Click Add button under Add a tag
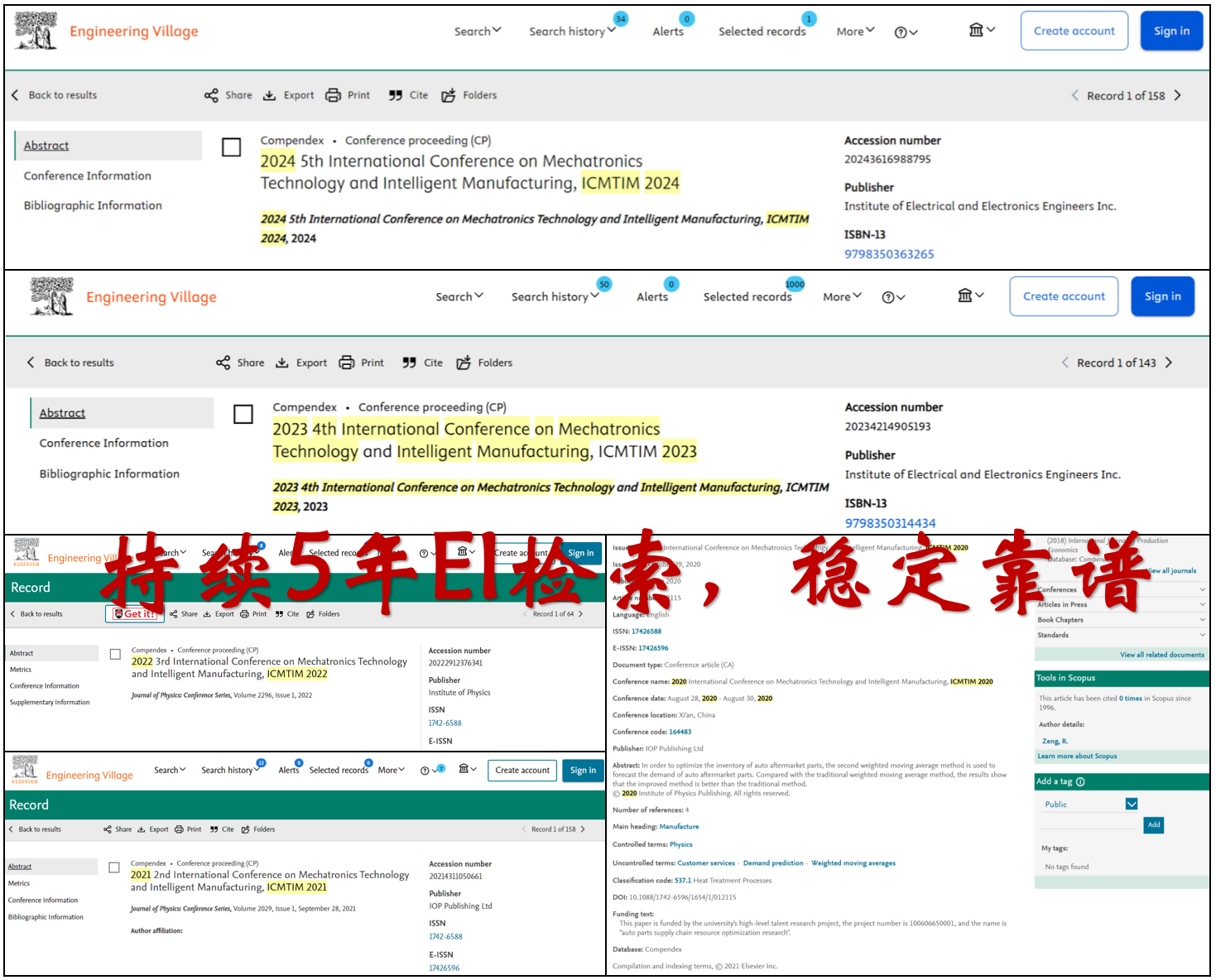 [1154, 825]
